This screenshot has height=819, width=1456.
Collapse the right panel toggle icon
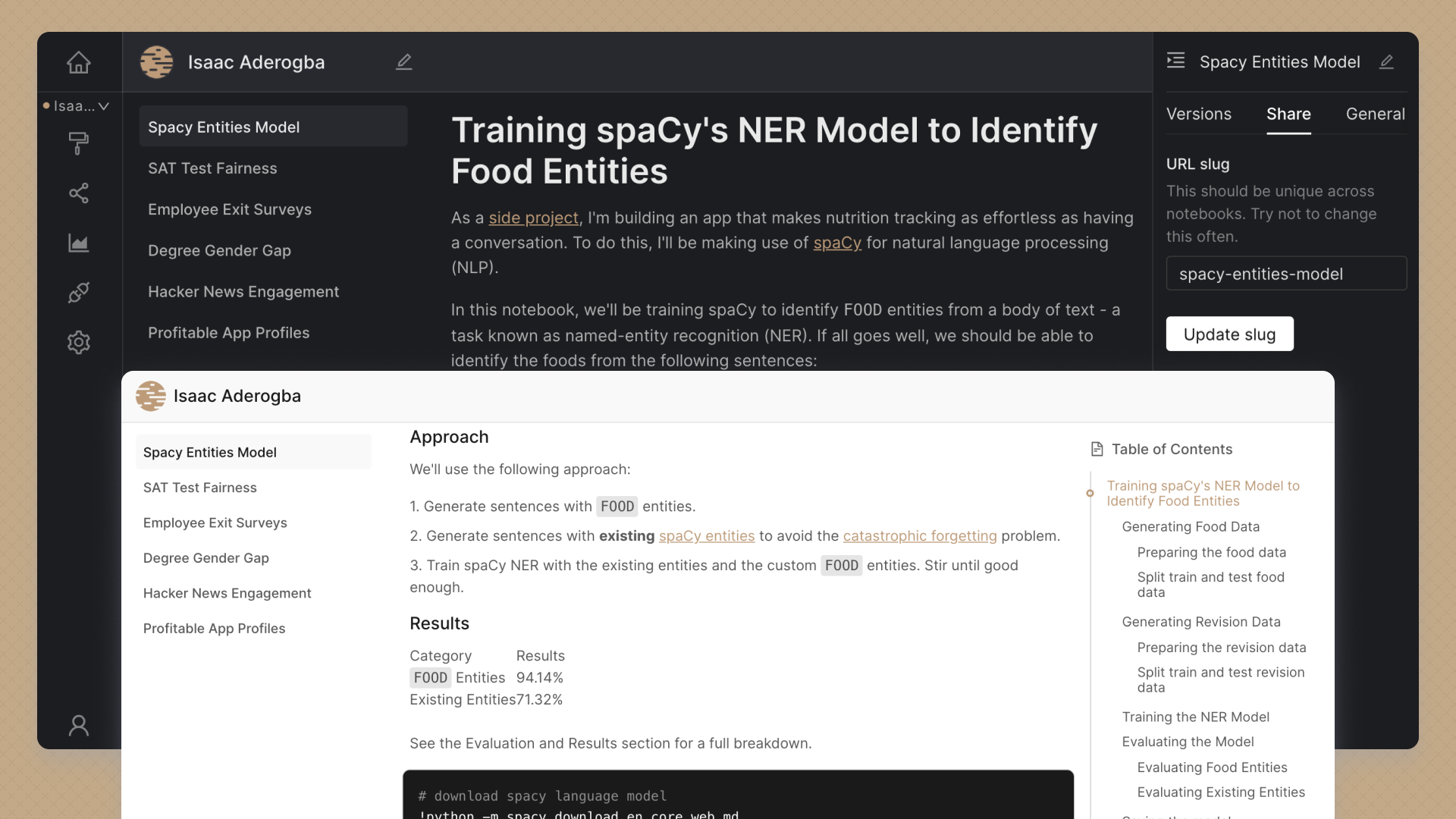[x=1175, y=61]
